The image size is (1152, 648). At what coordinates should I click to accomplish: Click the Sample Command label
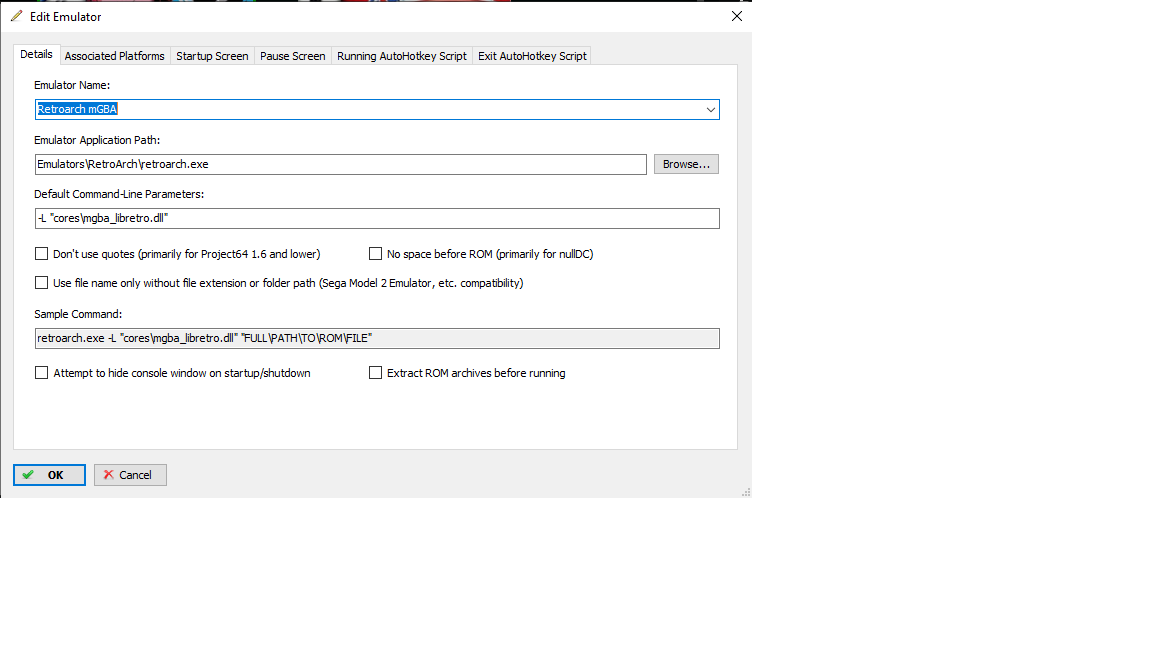[78, 314]
